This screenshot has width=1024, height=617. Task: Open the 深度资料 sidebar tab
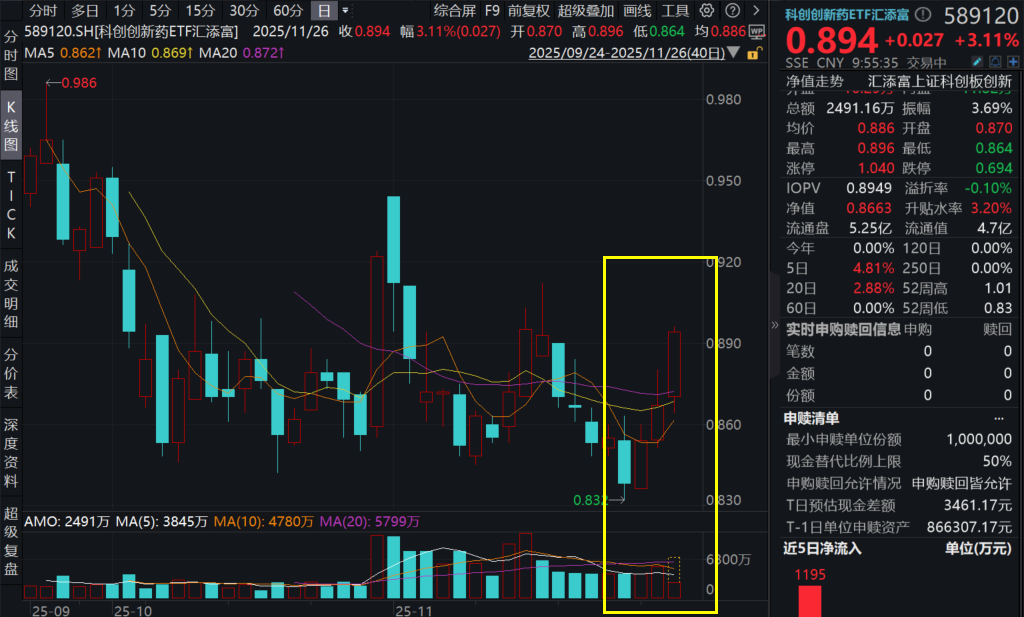click(10, 452)
